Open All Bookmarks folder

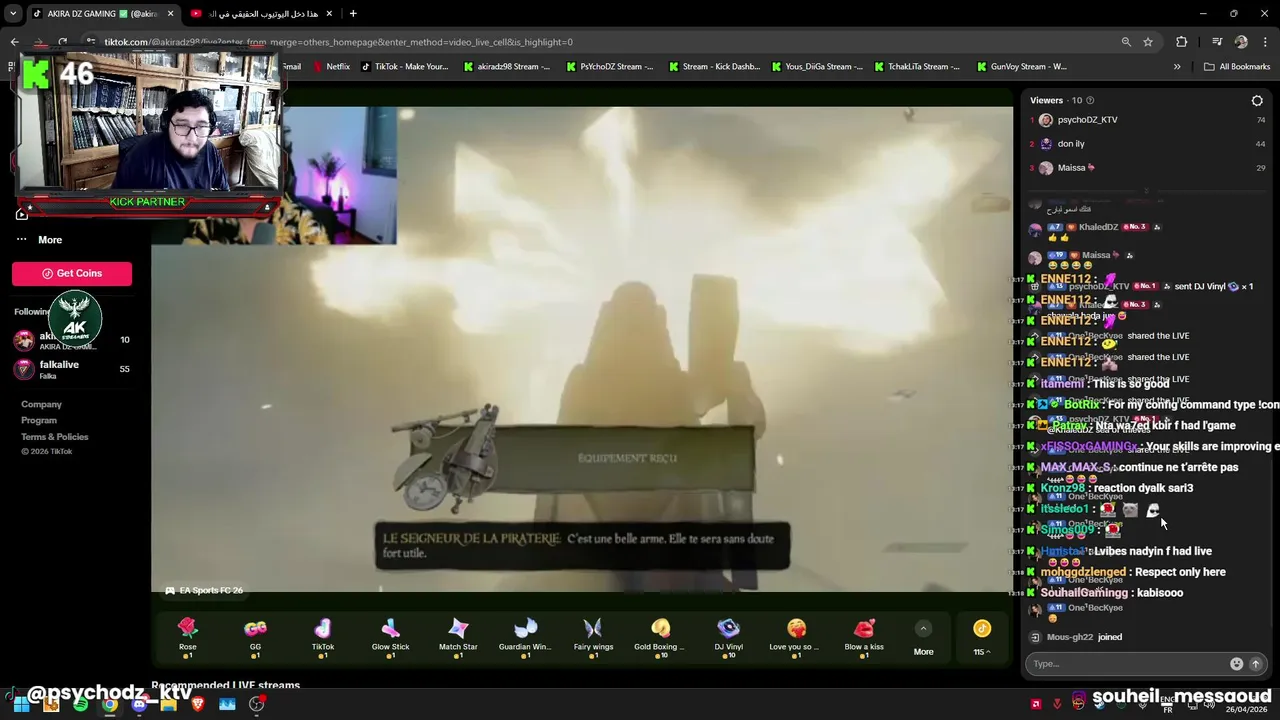pos(1237,67)
